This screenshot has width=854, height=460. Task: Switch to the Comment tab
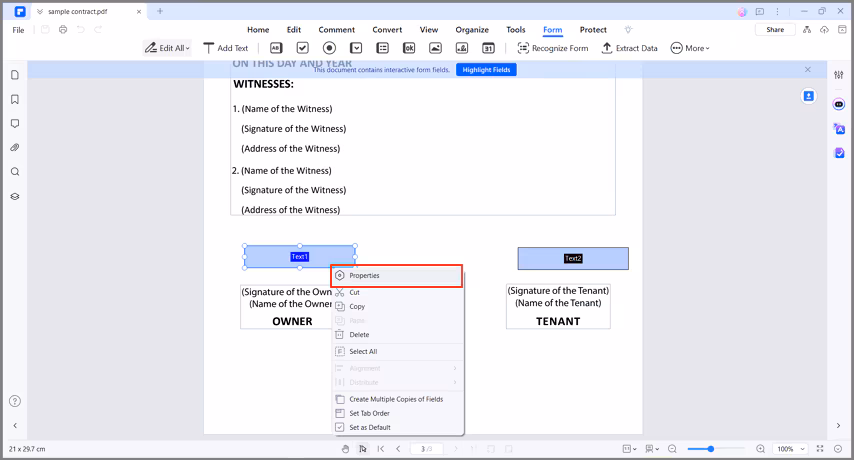click(337, 30)
